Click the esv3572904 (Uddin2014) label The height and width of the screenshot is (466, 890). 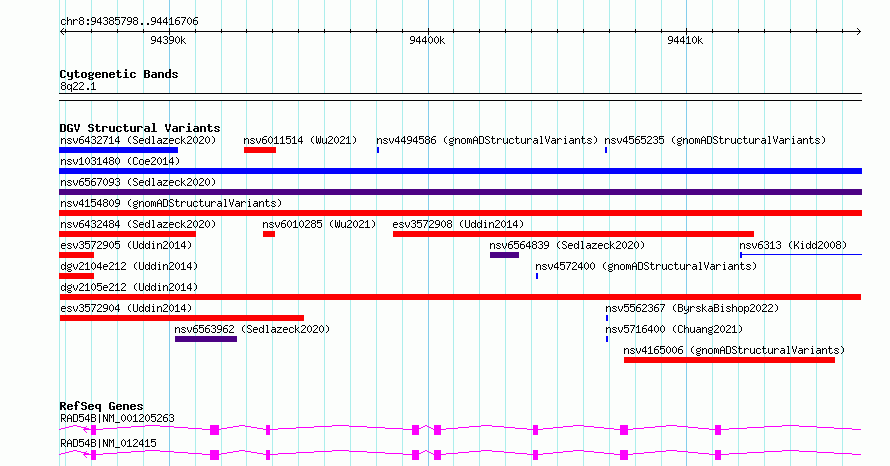coord(126,308)
